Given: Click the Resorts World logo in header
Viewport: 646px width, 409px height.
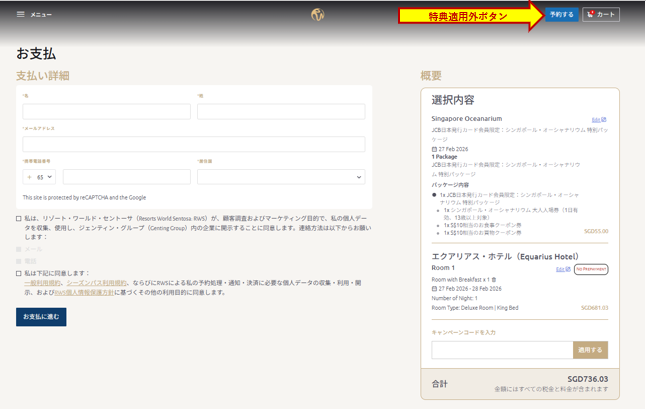Looking at the screenshot, I should (317, 15).
